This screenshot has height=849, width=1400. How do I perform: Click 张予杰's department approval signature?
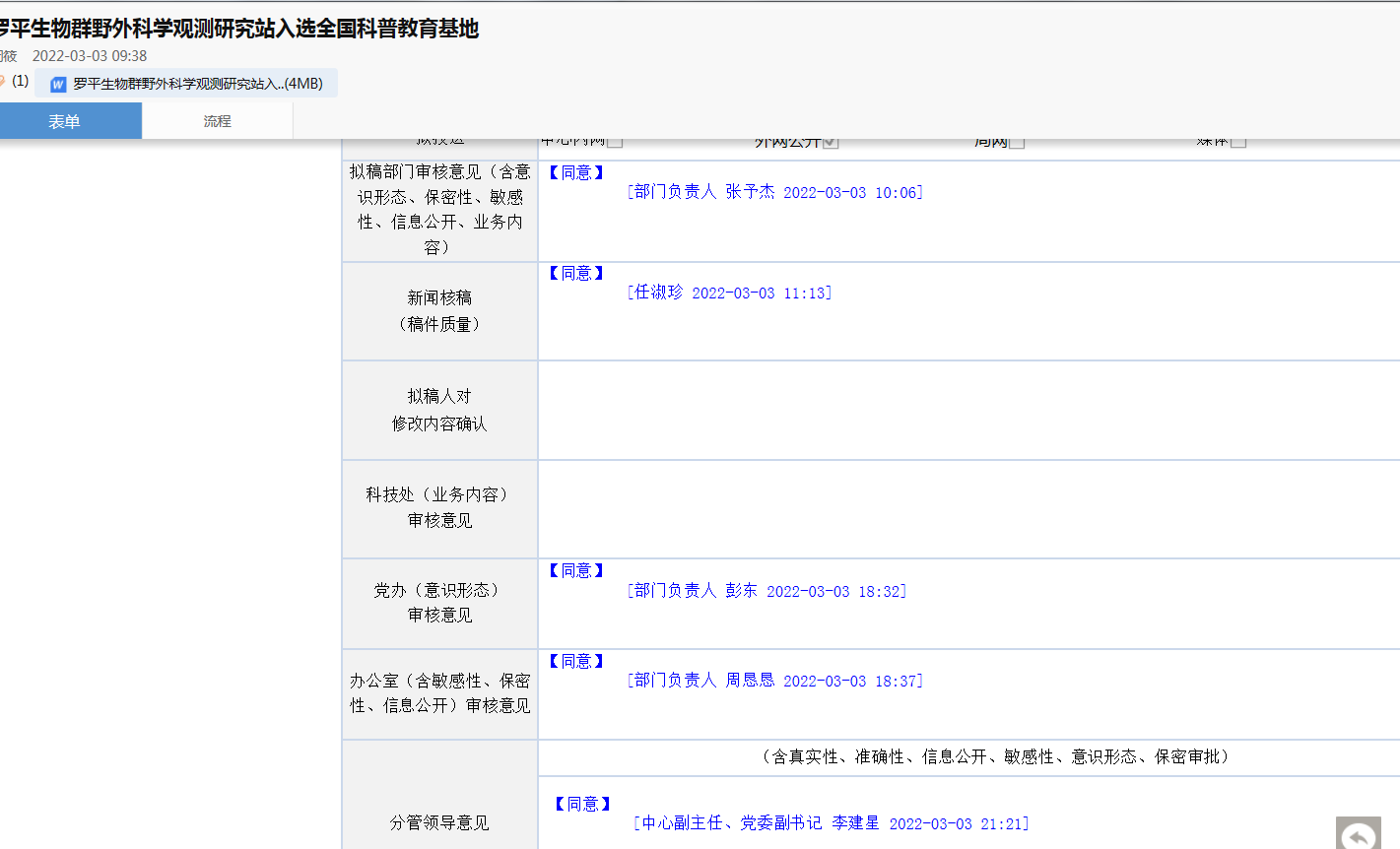pos(774,192)
